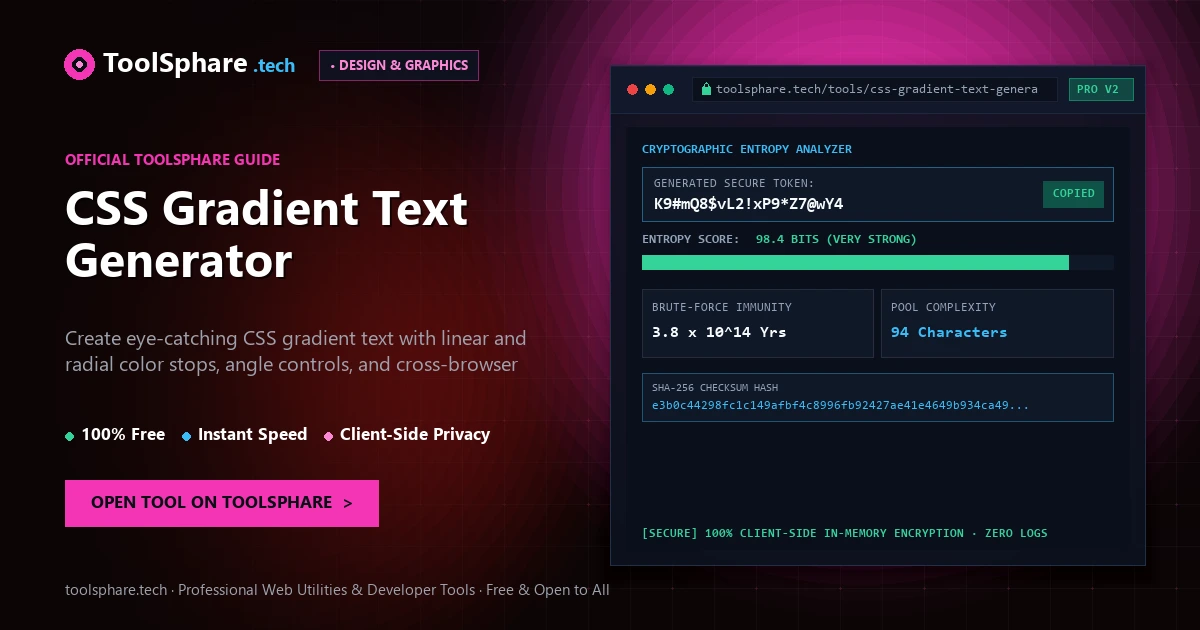
Task: Click the [SECURE] 100% client-side encryption footer
Action: [x=845, y=533]
